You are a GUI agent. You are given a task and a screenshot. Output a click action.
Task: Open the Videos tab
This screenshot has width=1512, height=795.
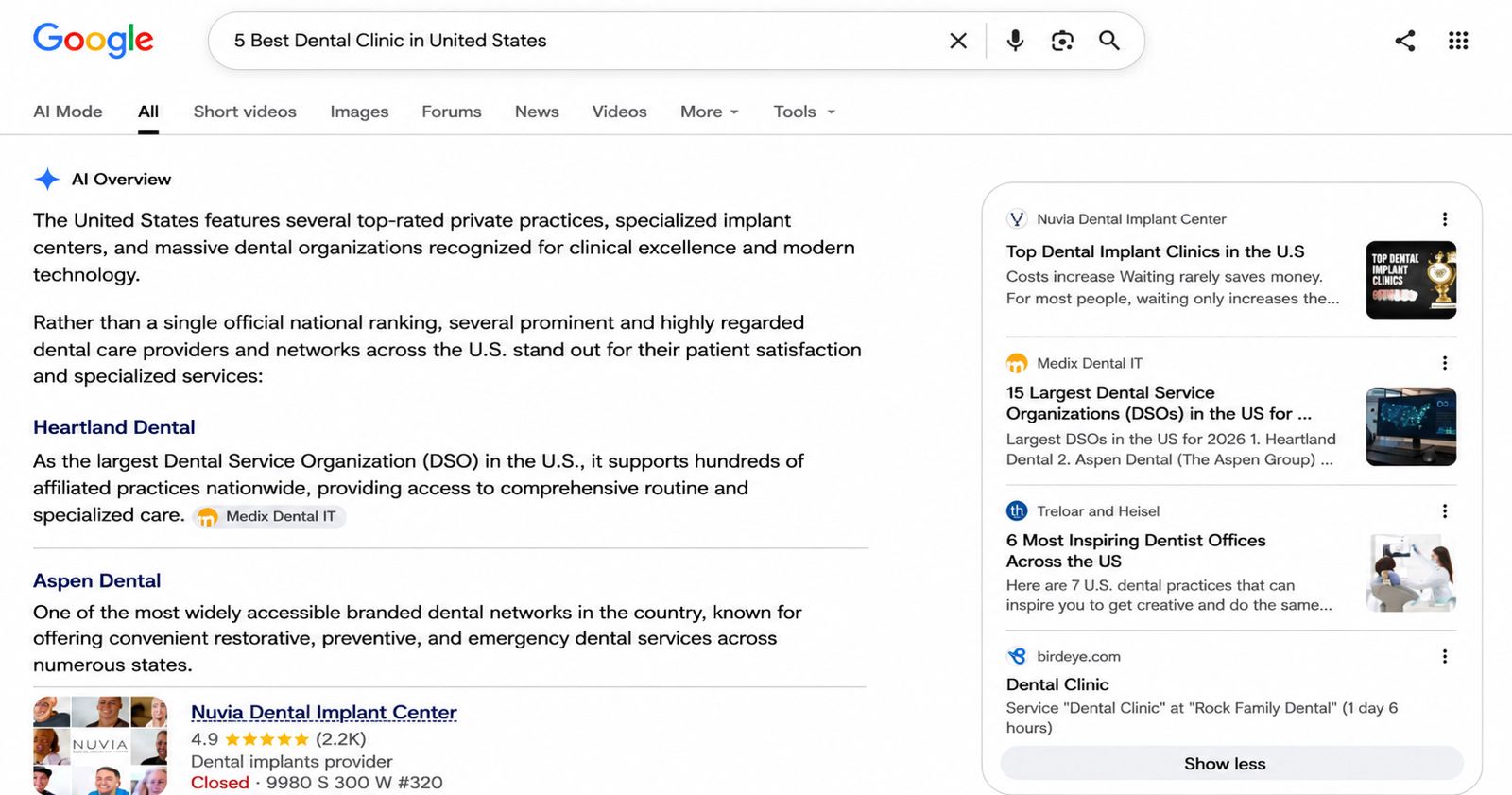pos(620,112)
